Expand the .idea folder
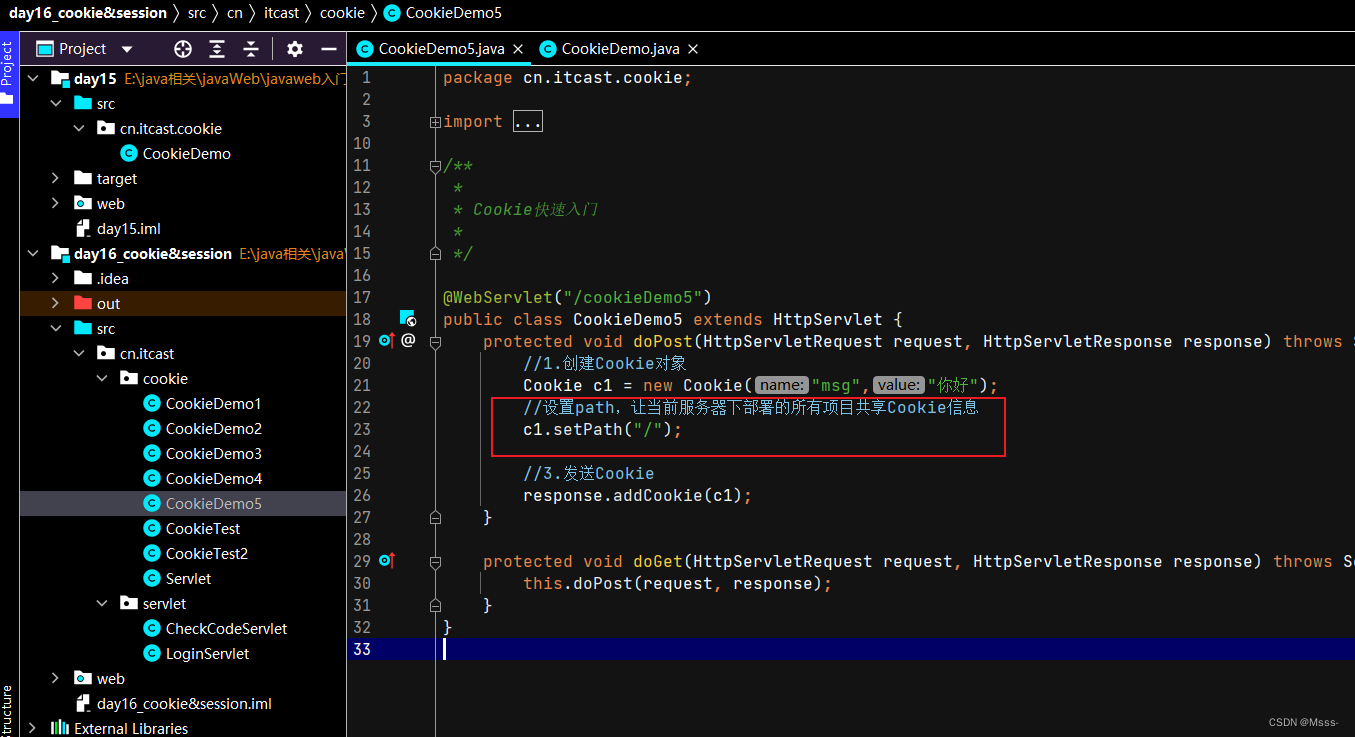 (x=56, y=279)
